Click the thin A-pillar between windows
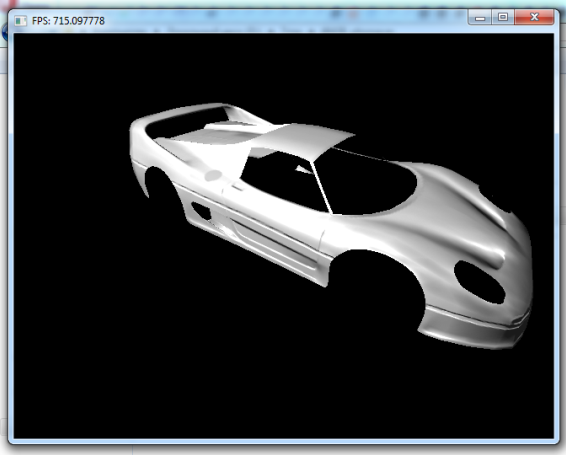The height and width of the screenshot is (455, 566). tap(321, 187)
